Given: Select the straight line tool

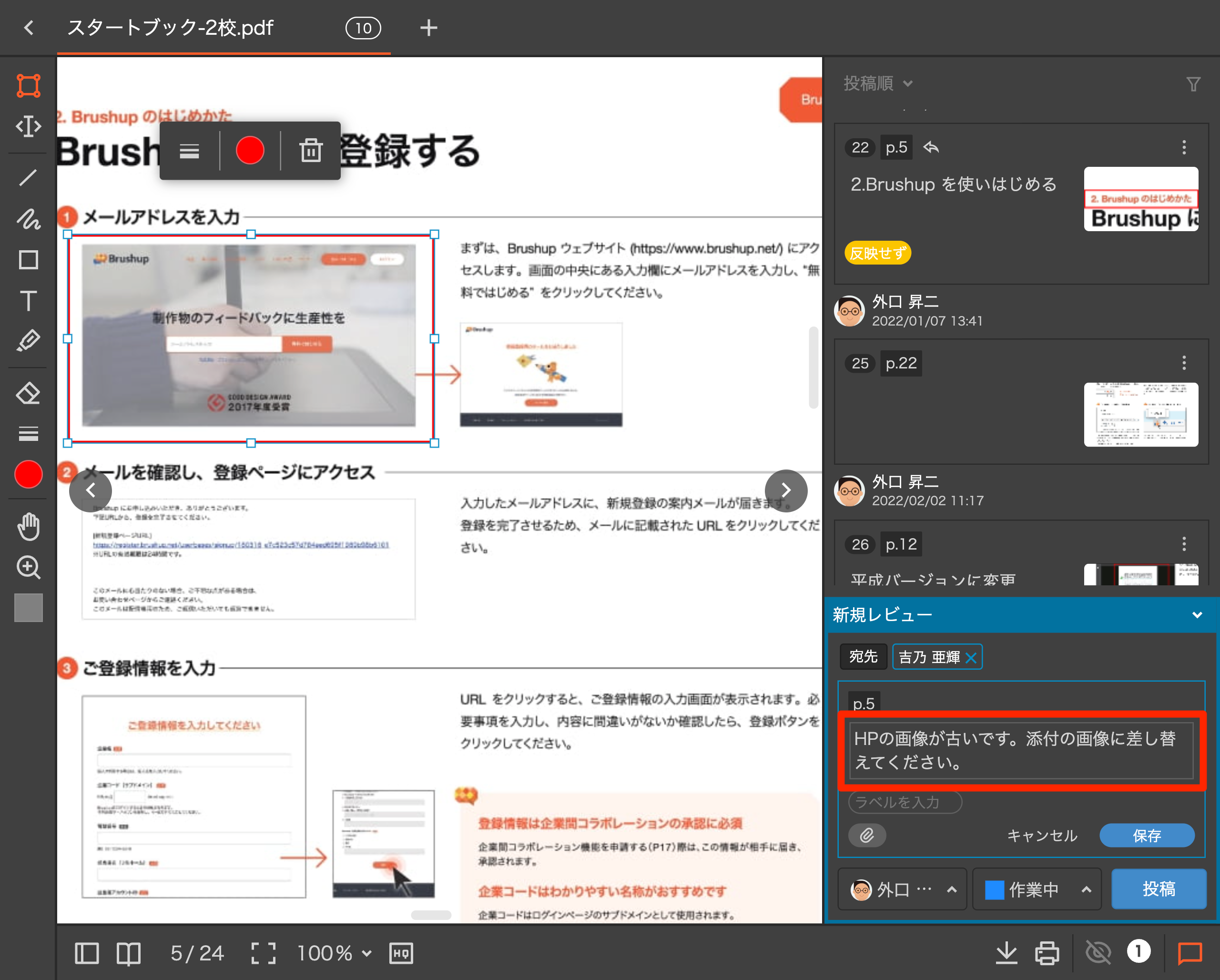Looking at the screenshot, I should [28, 178].
